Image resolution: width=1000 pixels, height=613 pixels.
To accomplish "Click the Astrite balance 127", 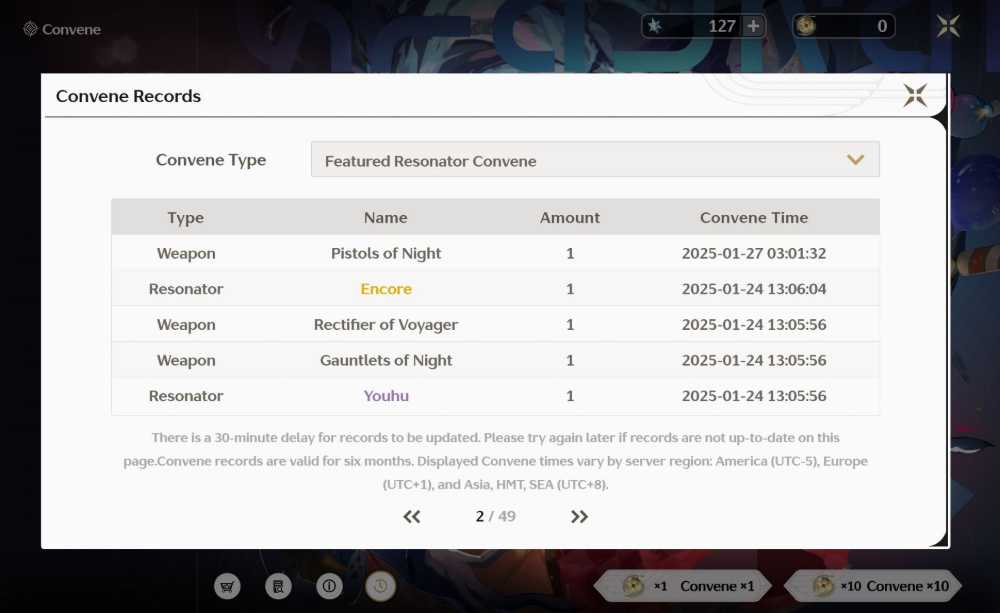I will click(x=722, y=26).
